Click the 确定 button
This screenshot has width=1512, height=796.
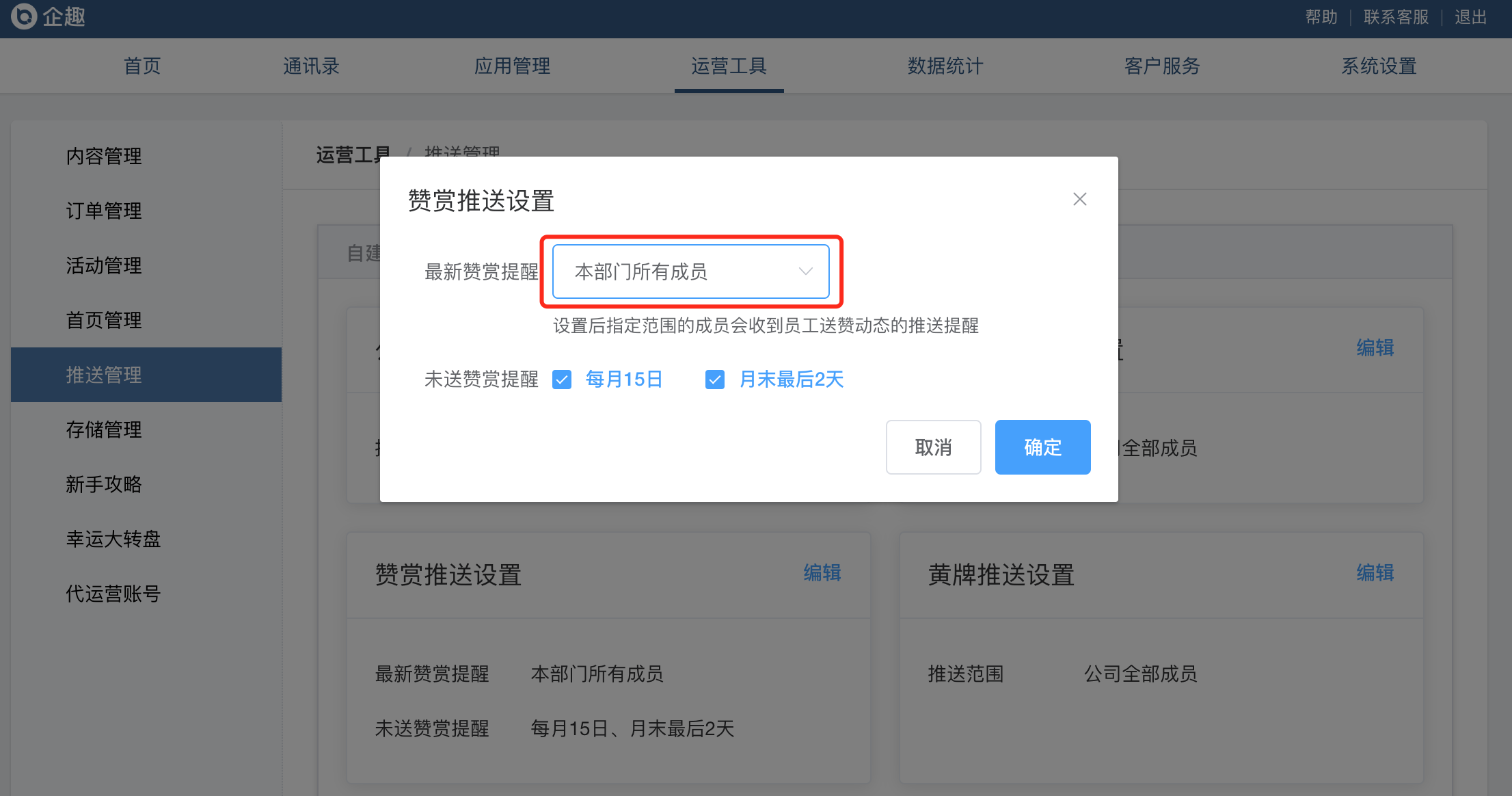[x=1042, y=447]
